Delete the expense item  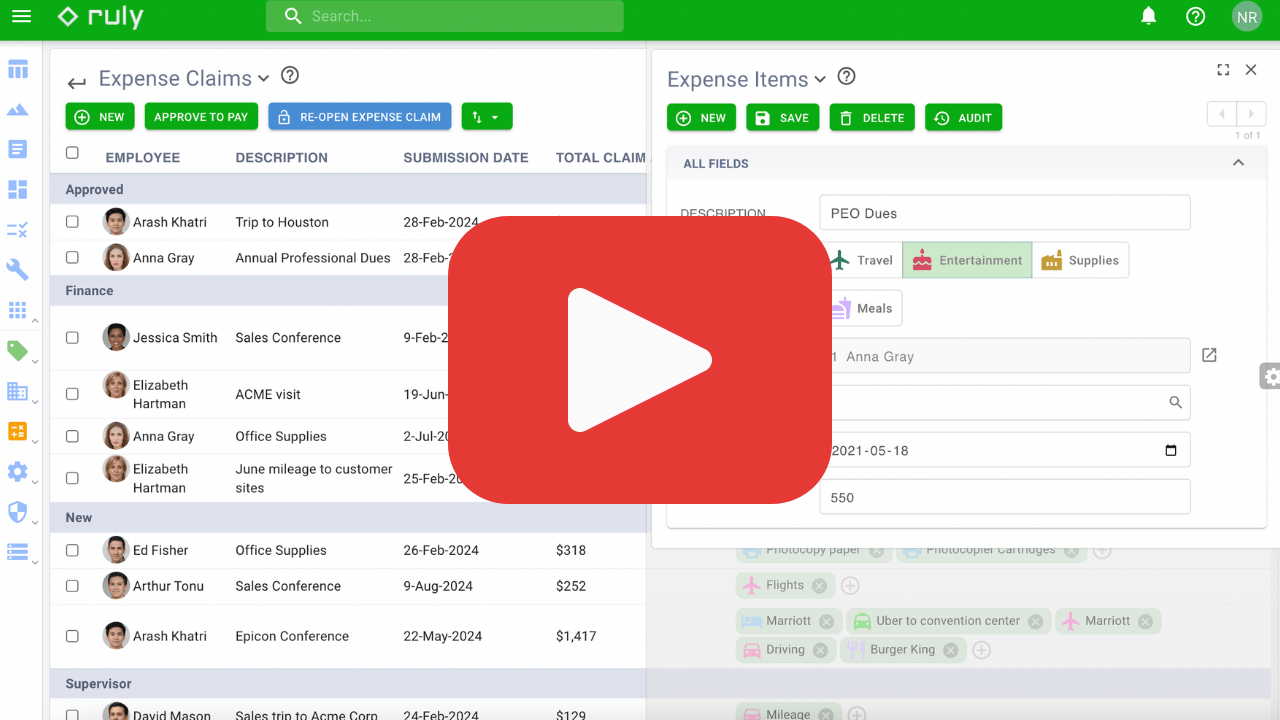coord(872,118)
